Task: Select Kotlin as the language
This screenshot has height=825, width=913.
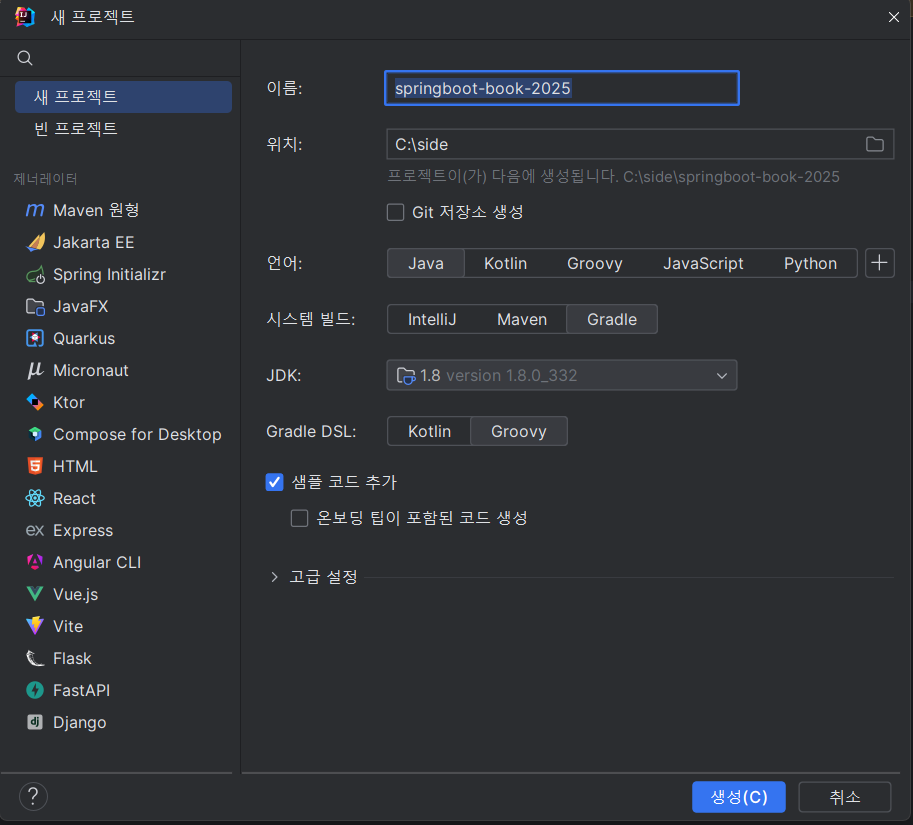Action: 505,263
